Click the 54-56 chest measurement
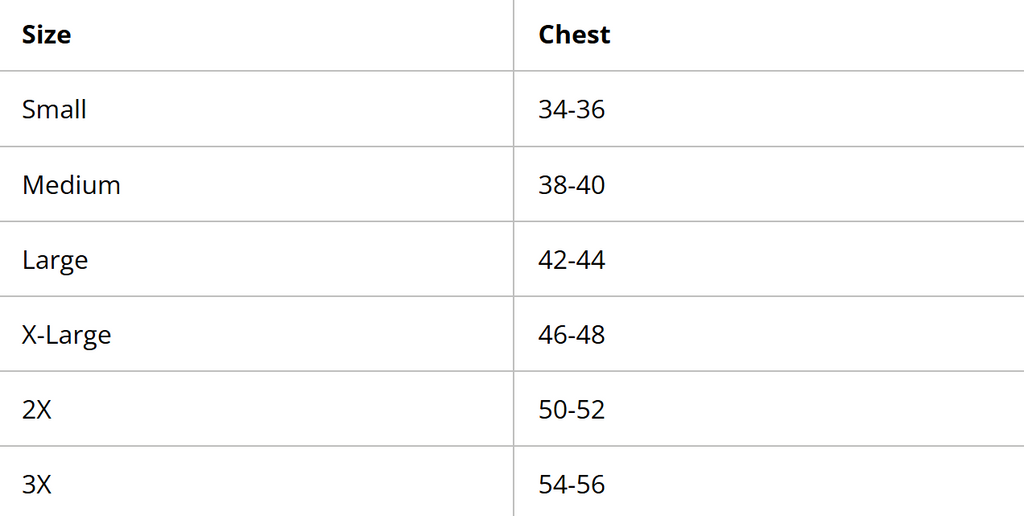The height and width of the screenshot is (516, 1024). pos(571,485)
